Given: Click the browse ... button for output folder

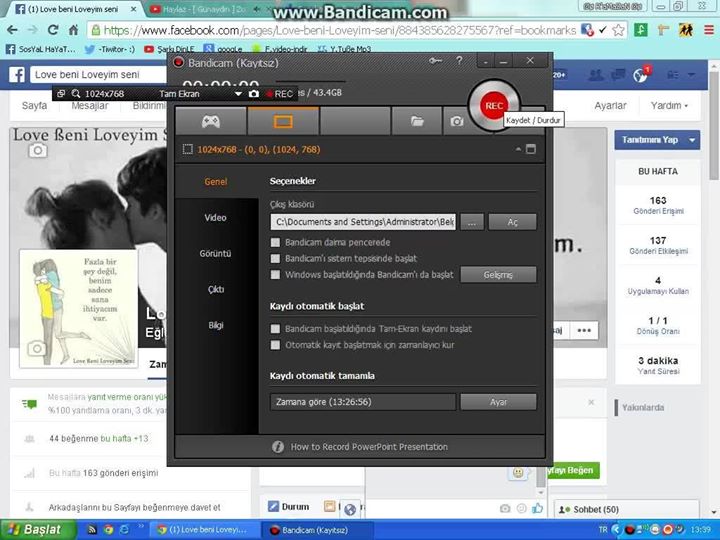Looking at the screenshot, I should (472, 222).
